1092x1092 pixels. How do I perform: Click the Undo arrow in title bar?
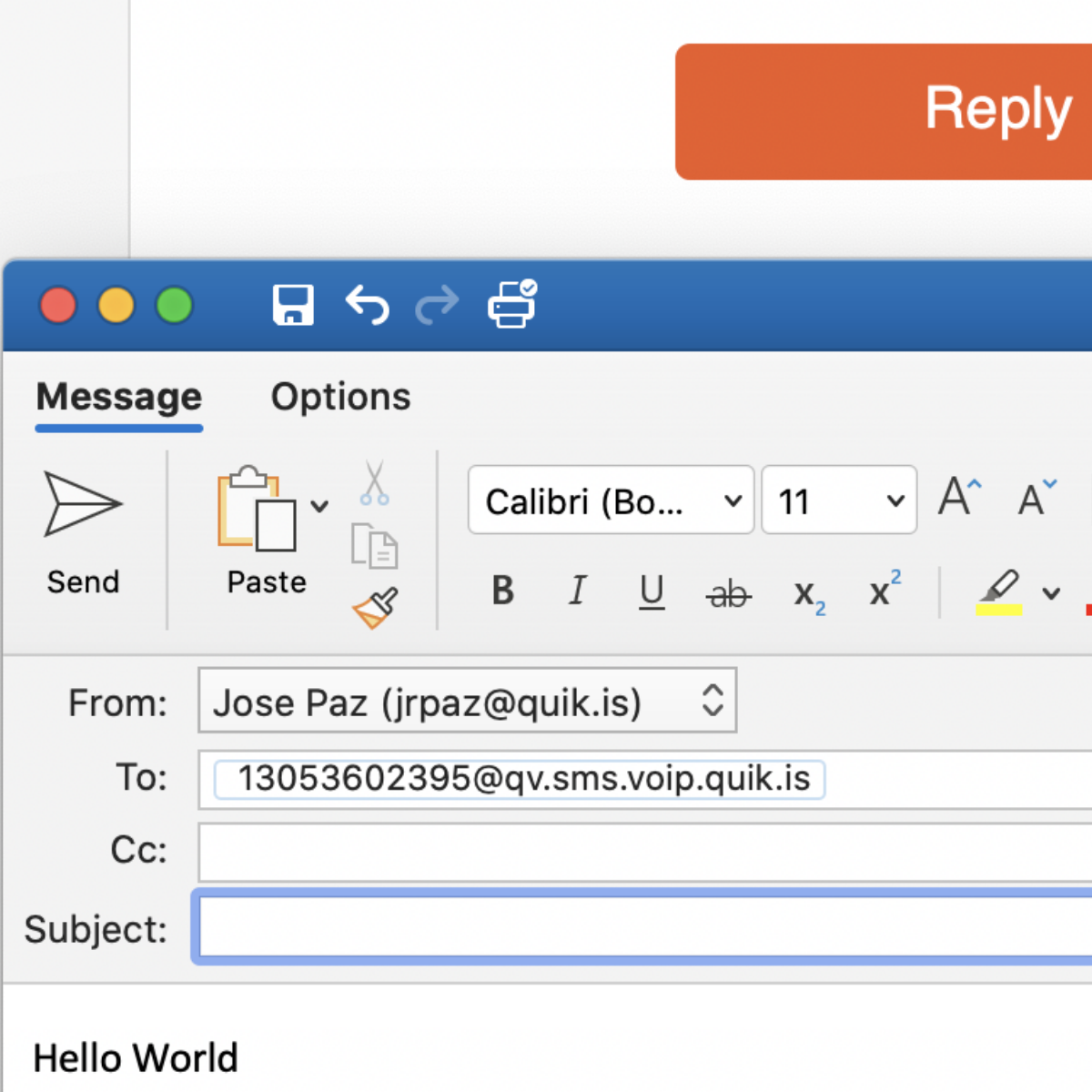point(368,305)
